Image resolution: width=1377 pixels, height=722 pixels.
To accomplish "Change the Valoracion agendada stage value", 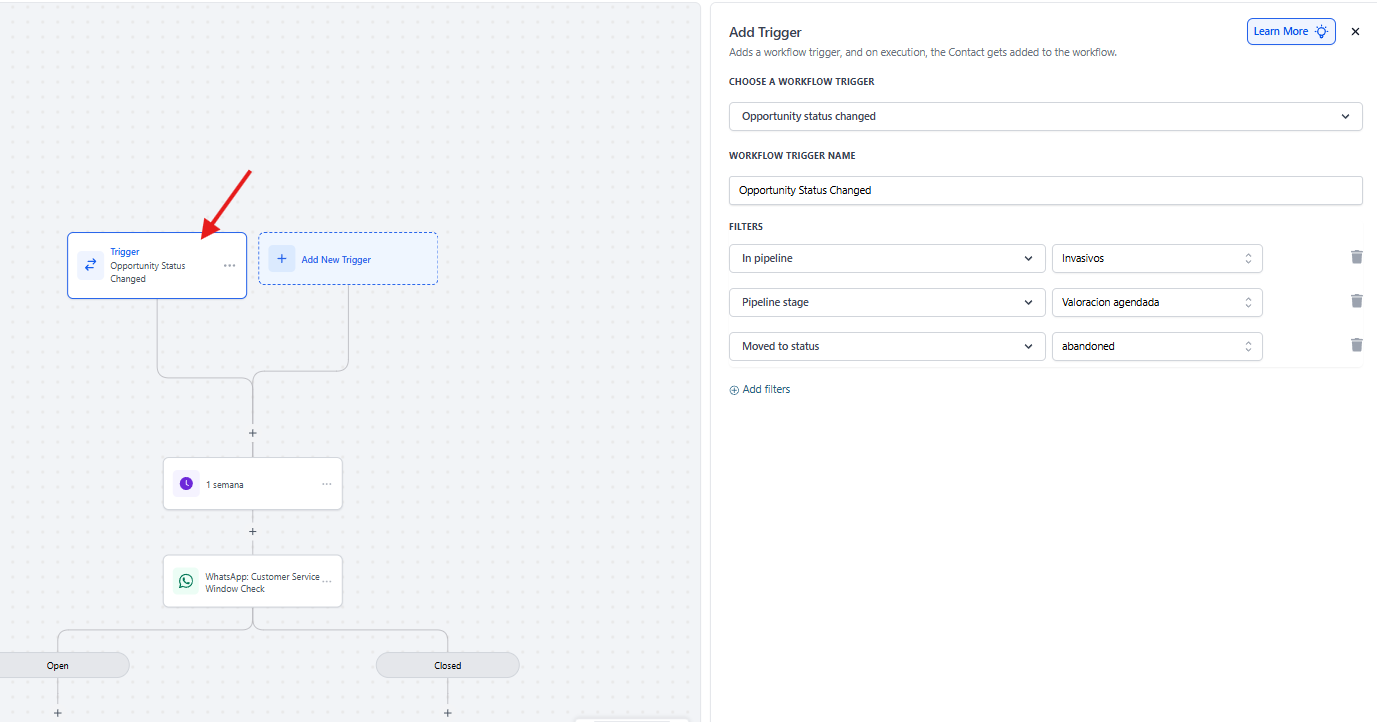I will pos(1156,302).
